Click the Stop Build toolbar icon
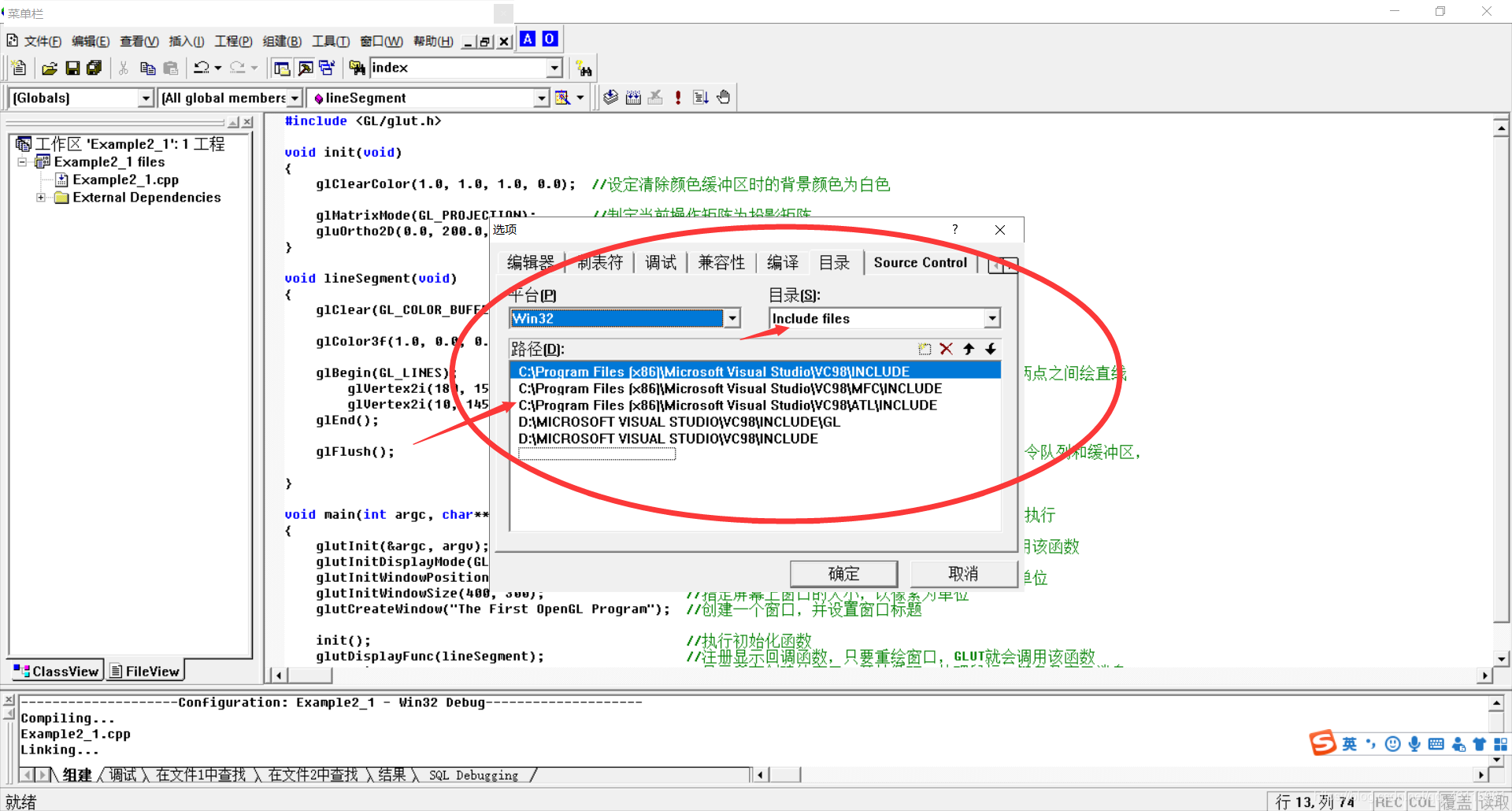Image resolution: width=1512 pixels, height=811 pixels. click(x=655, y=98)
